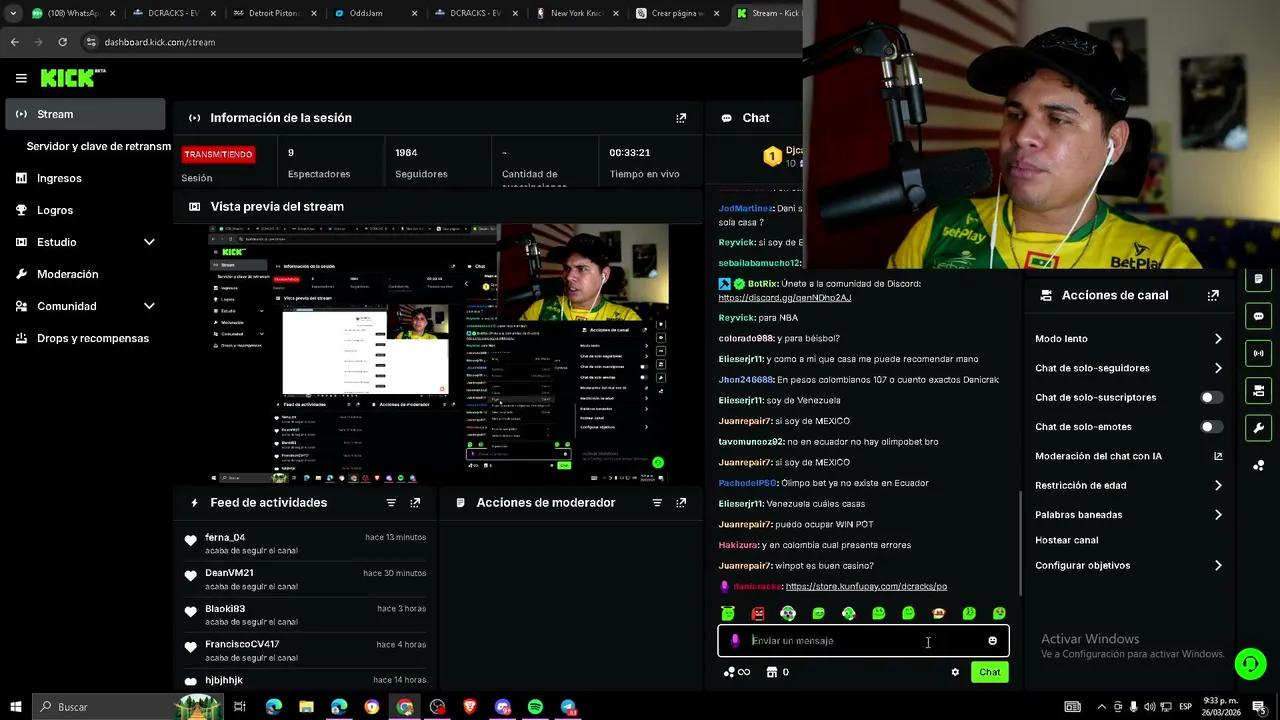Expand the Comunidad sidebar section
Viewport: 1280px width, 720px height.
point(149,306)
